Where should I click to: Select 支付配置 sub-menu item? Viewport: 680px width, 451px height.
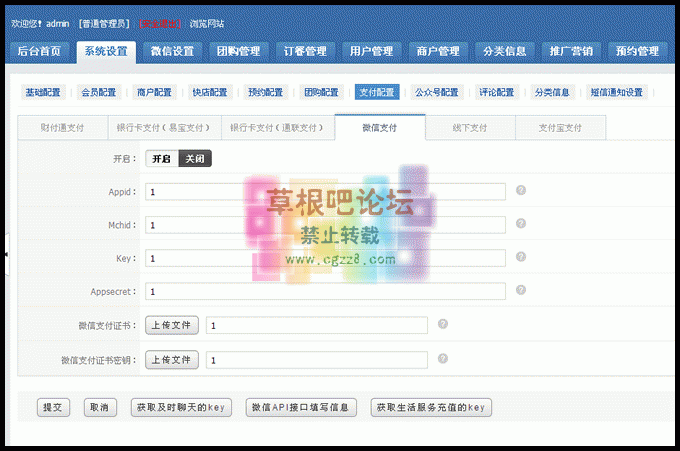point(377,92)
